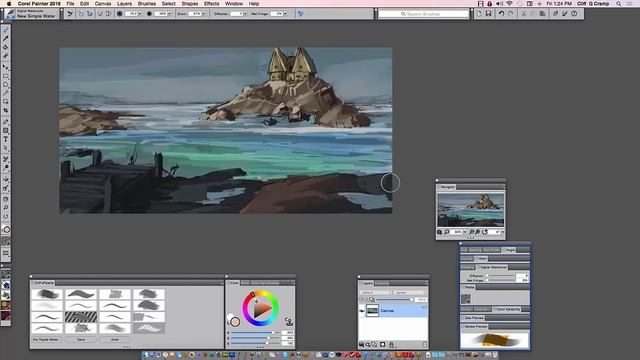Open the composite method dropdown in Layers
The height and width of the screenshot is (360, 640).
pyautogui.click(x=376, y=293)
